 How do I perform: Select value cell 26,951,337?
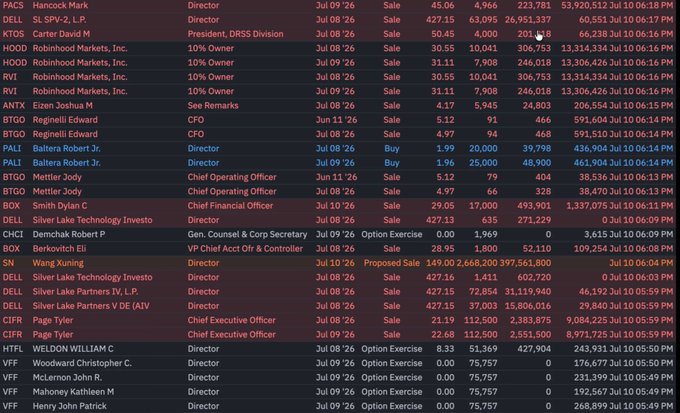pos(528,20)
